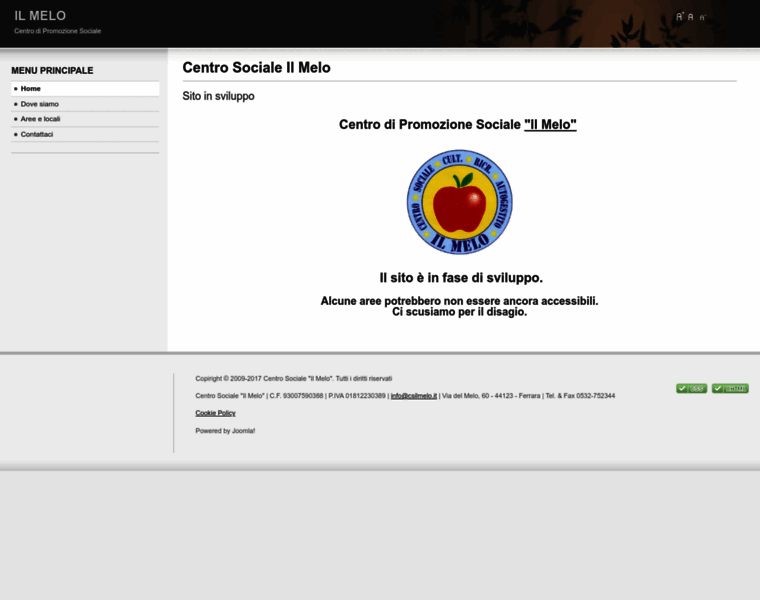The height and width of the screenshot is (600, 760).
Task: Click the "Alcune aree potrebbero non essere" line
Action: pyautogui.click(x=459, y=301)
